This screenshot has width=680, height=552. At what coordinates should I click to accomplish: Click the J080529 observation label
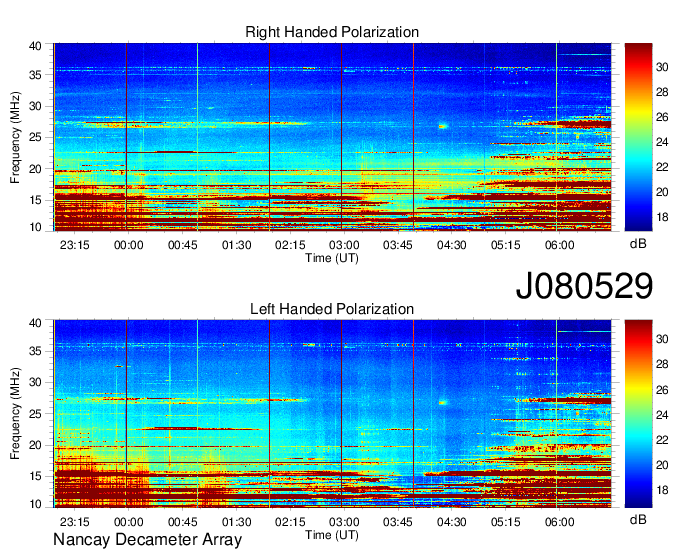(584, 286)
